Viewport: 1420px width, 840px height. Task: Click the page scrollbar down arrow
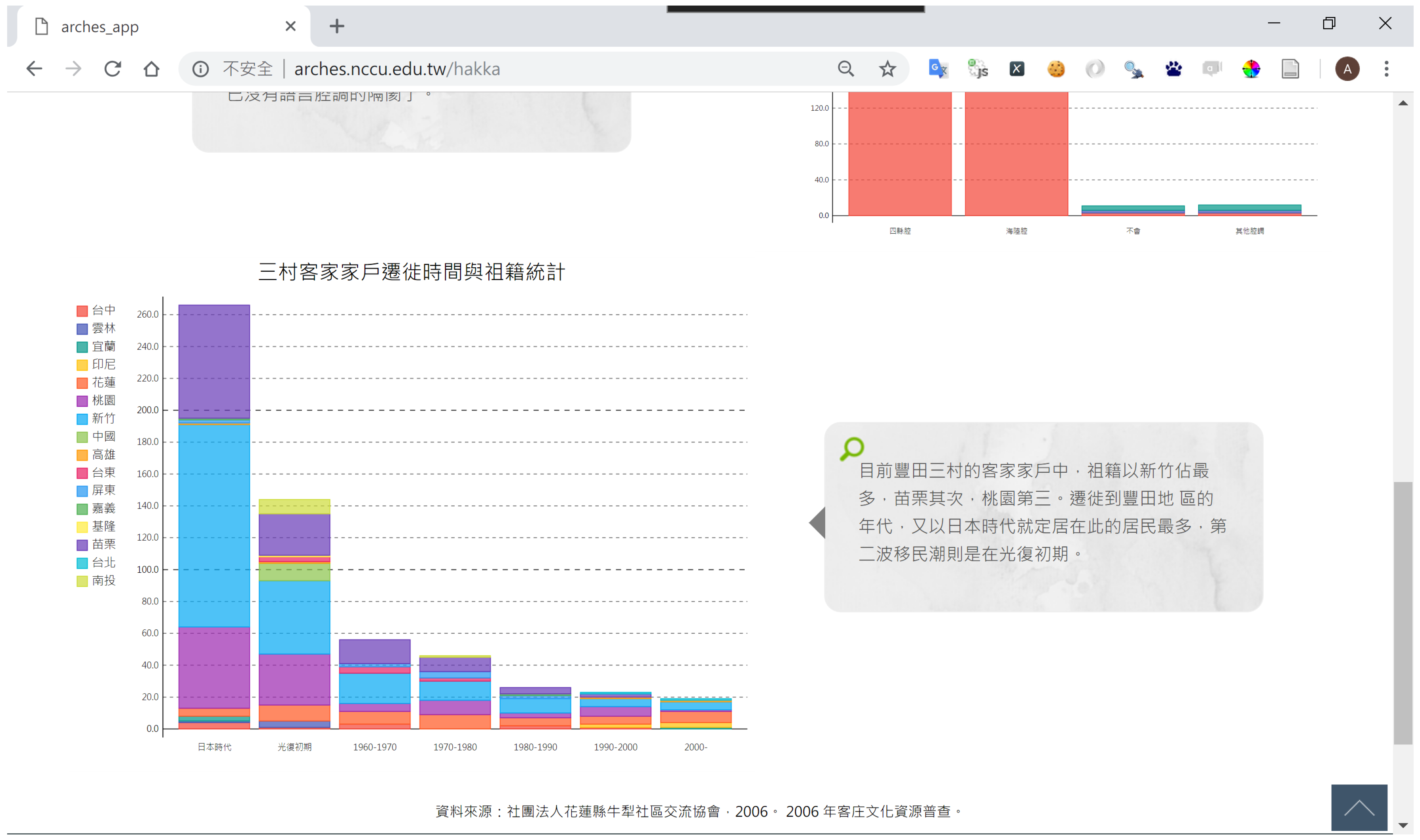(1403, 825)
